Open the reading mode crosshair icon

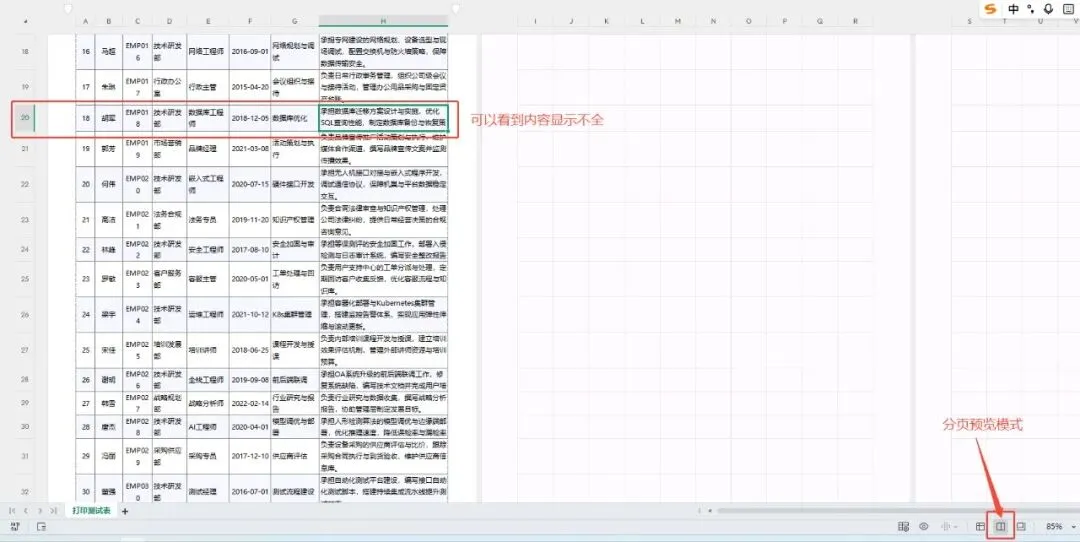click(946, 526)
